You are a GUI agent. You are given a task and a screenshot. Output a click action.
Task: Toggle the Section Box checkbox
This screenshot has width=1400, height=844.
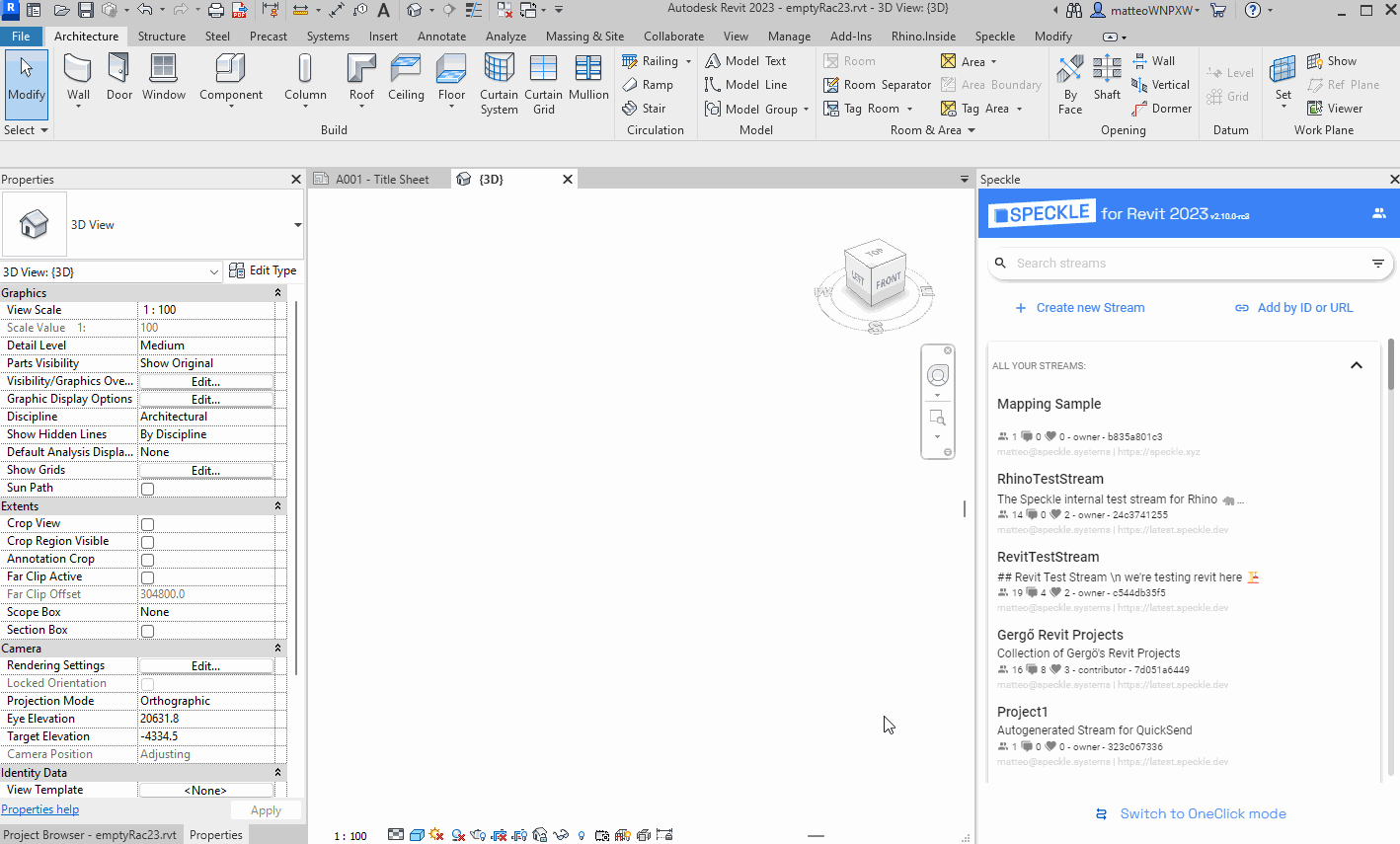[147, 631]
